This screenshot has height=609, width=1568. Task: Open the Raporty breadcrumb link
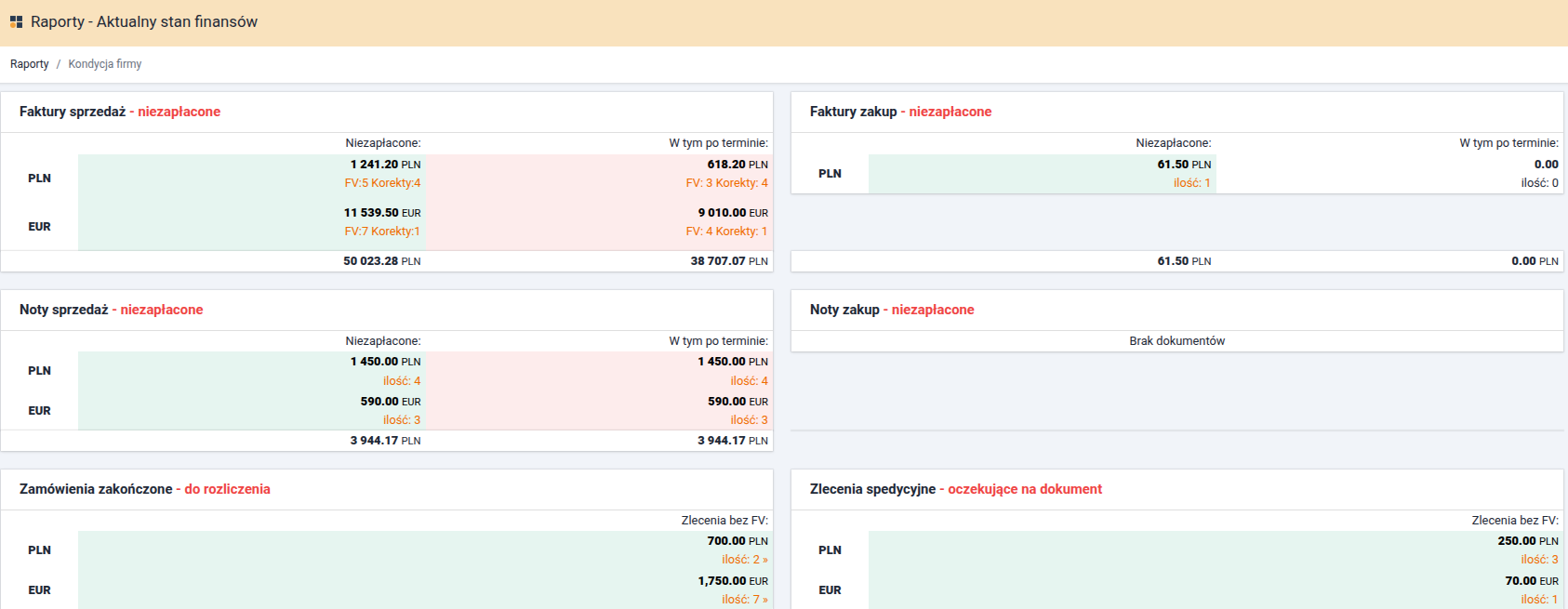point(30,64)
